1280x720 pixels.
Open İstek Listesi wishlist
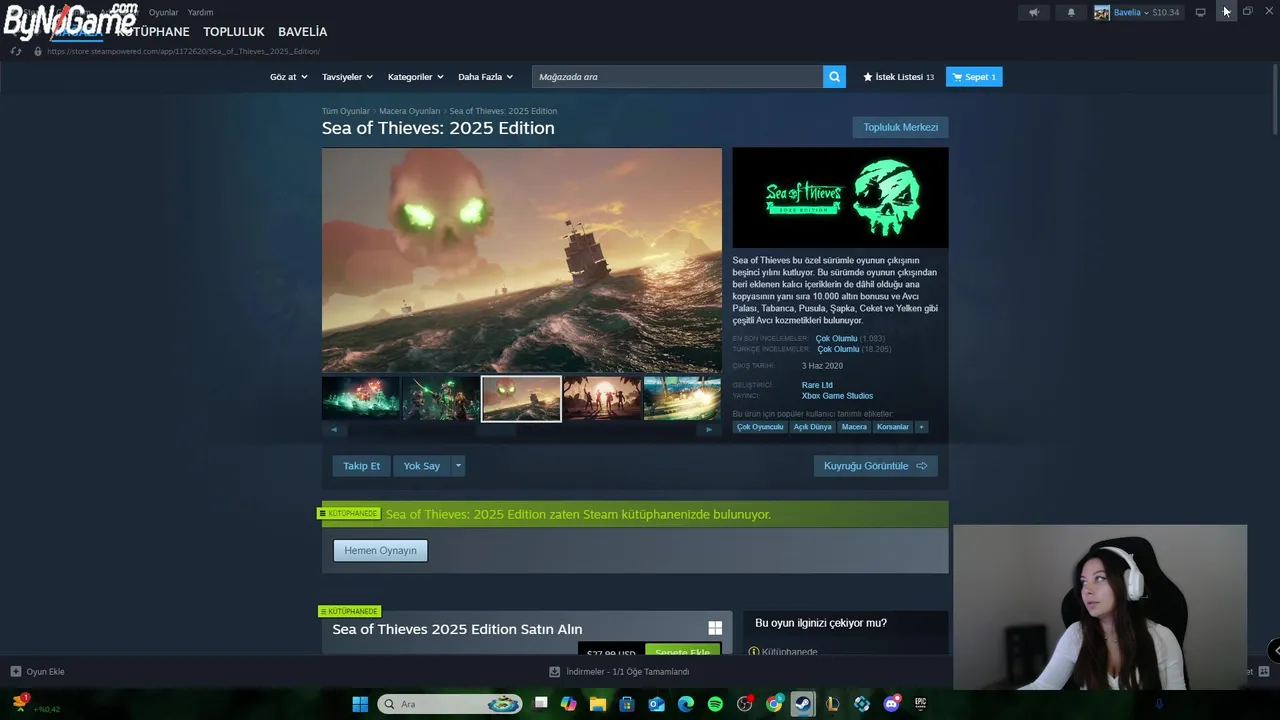899,77
